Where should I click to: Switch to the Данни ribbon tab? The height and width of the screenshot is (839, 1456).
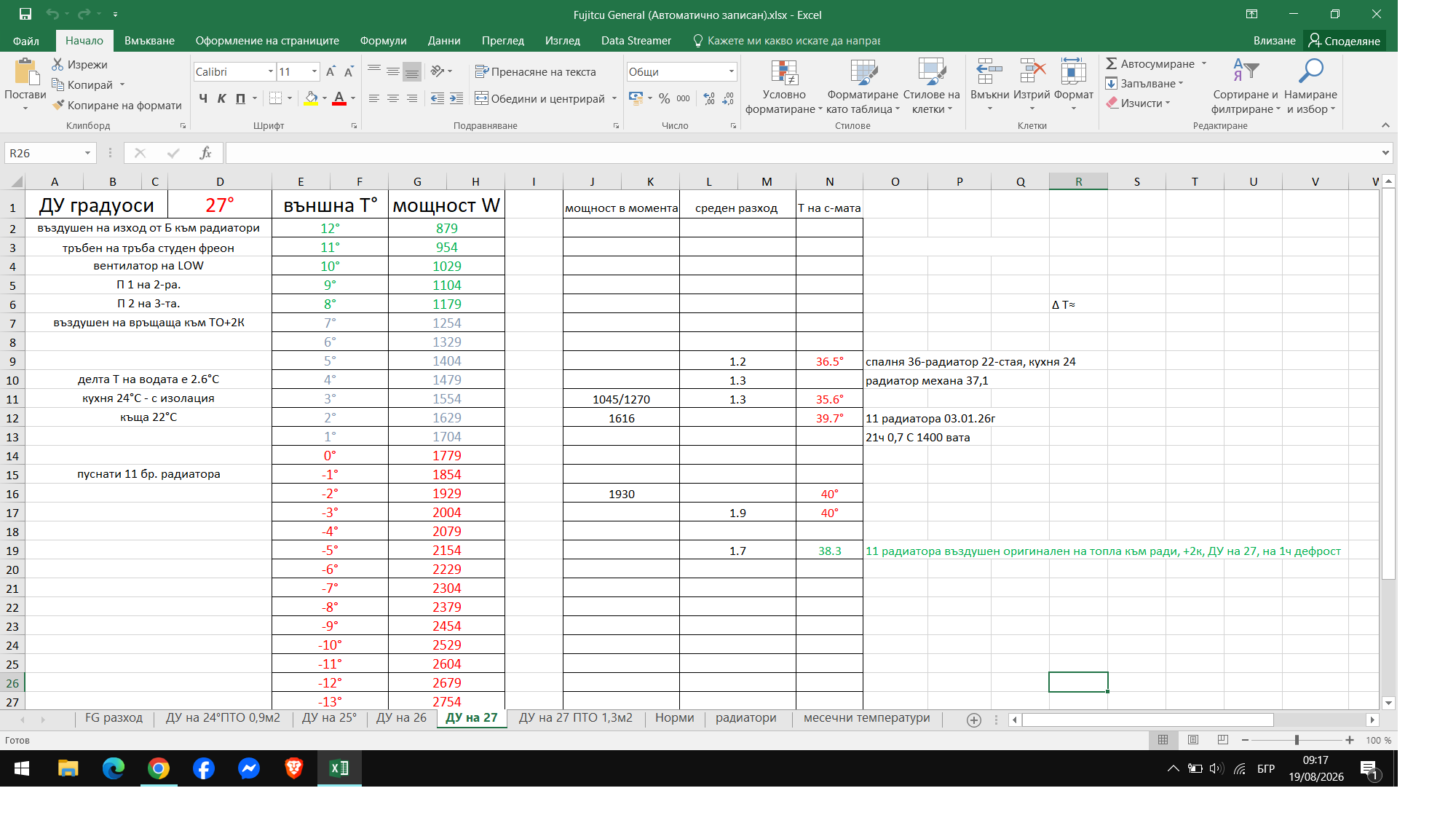tap(444, 41)
